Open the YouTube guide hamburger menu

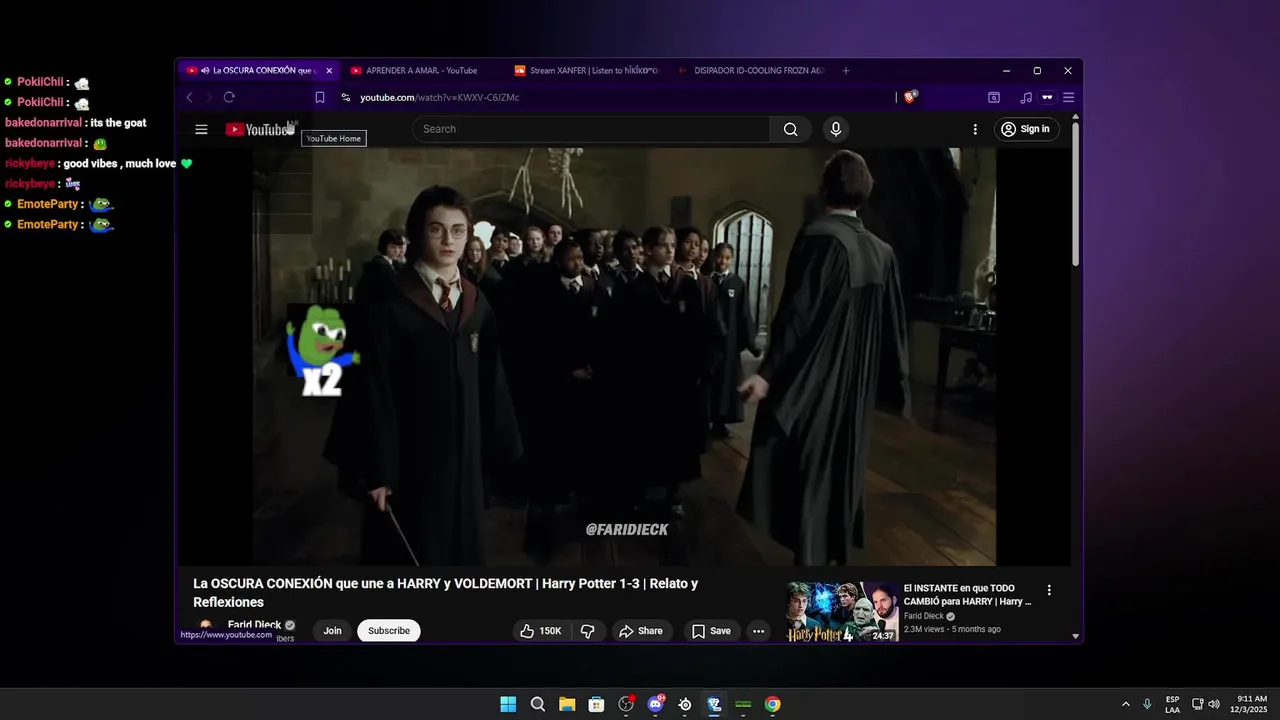(x=201, y=129)
